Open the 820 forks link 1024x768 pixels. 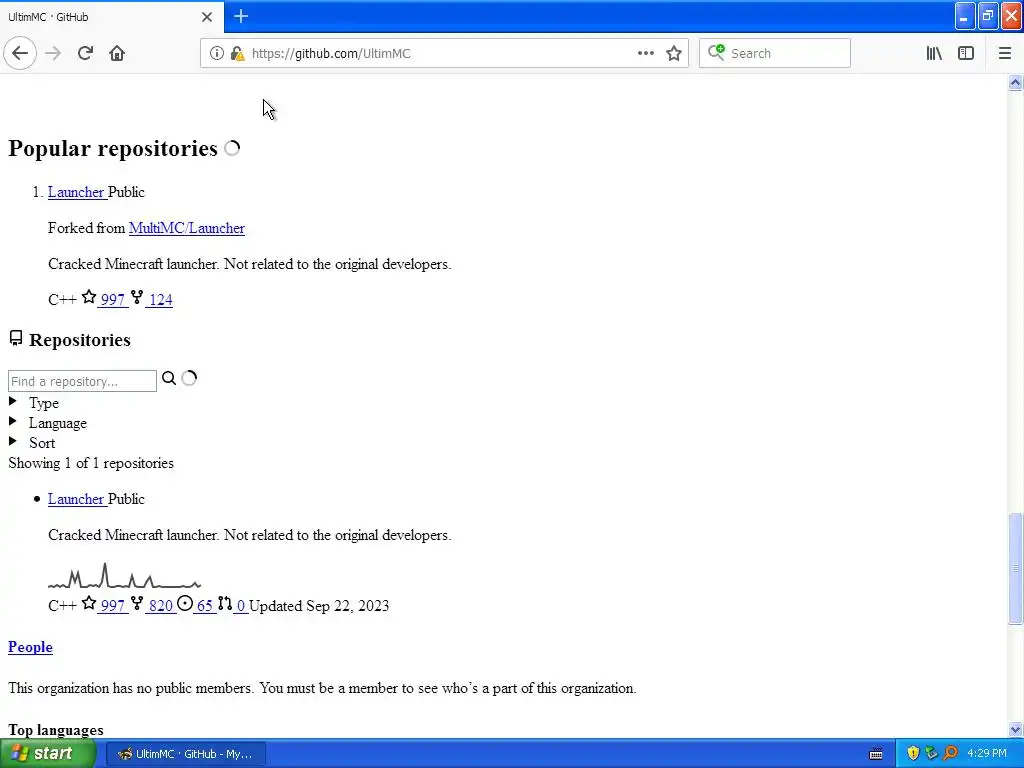click(x=160, y=605)
